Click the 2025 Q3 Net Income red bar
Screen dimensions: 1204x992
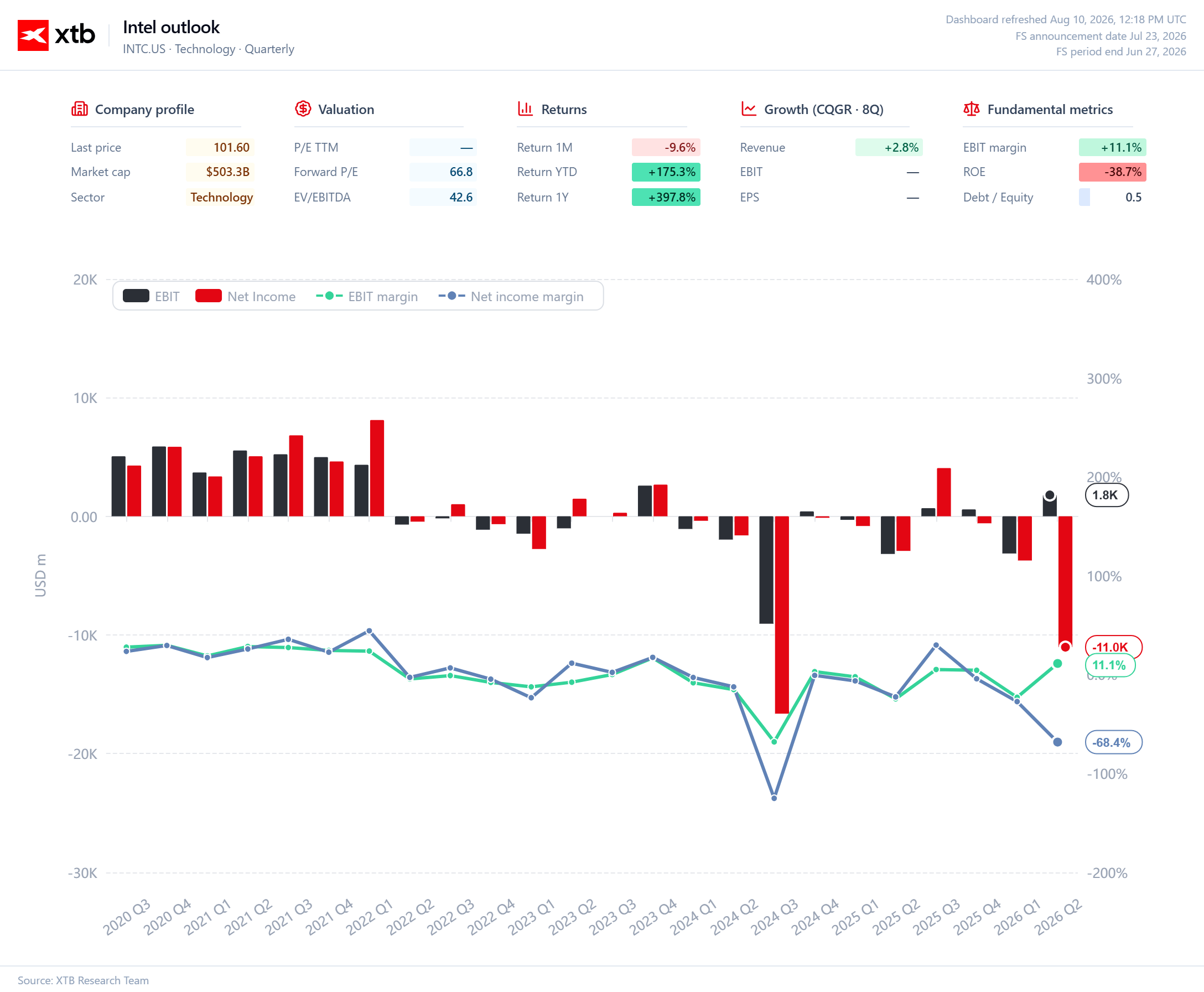click(943, 492)
